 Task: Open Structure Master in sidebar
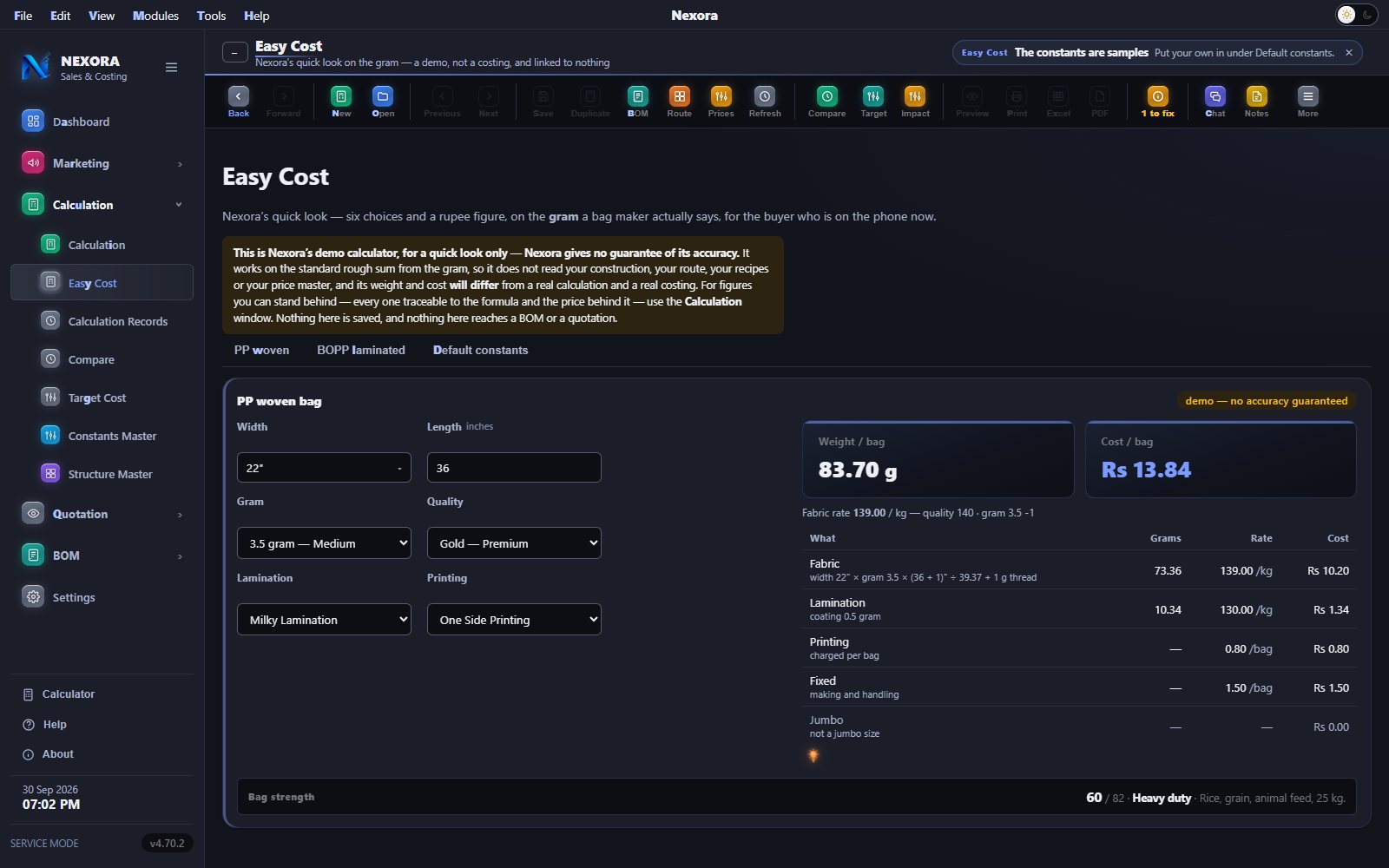102,474
